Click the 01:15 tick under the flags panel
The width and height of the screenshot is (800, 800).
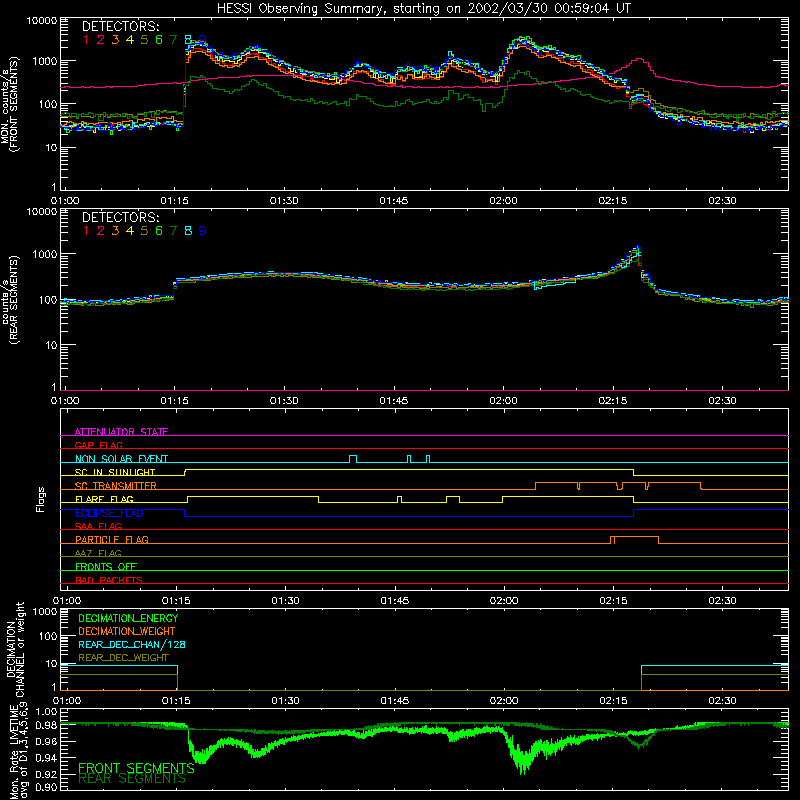pyautogui.click(x=176, y=601)
